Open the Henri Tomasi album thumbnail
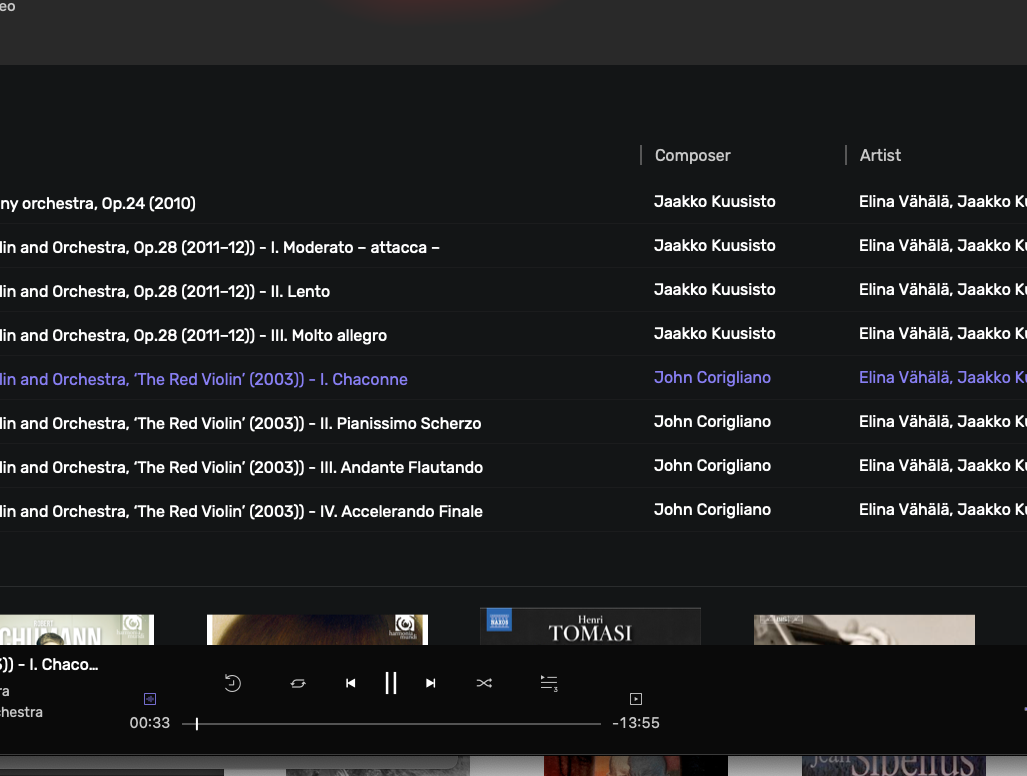 590,627
